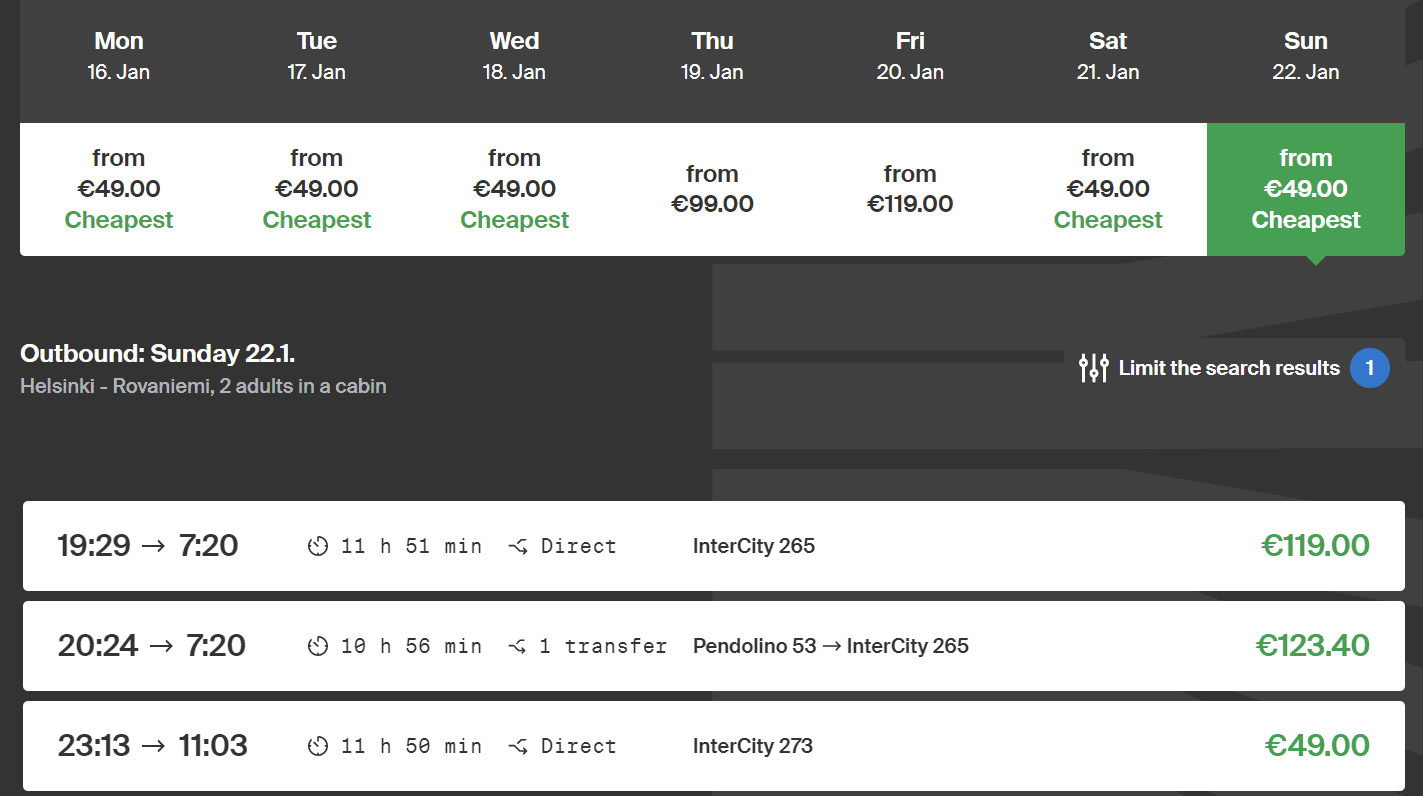The image size is (1423, 796).
Task: Click the highlighted Sunday 22 Jan fare
Action: tap(1305, 189)
